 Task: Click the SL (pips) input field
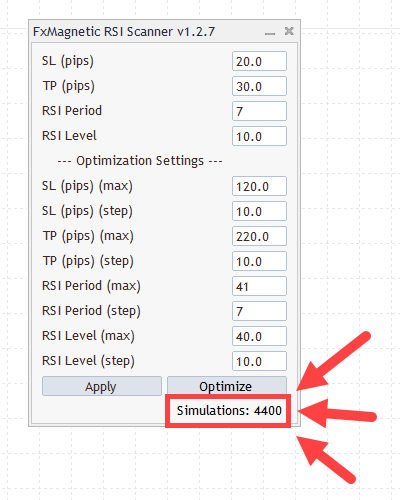259,61
